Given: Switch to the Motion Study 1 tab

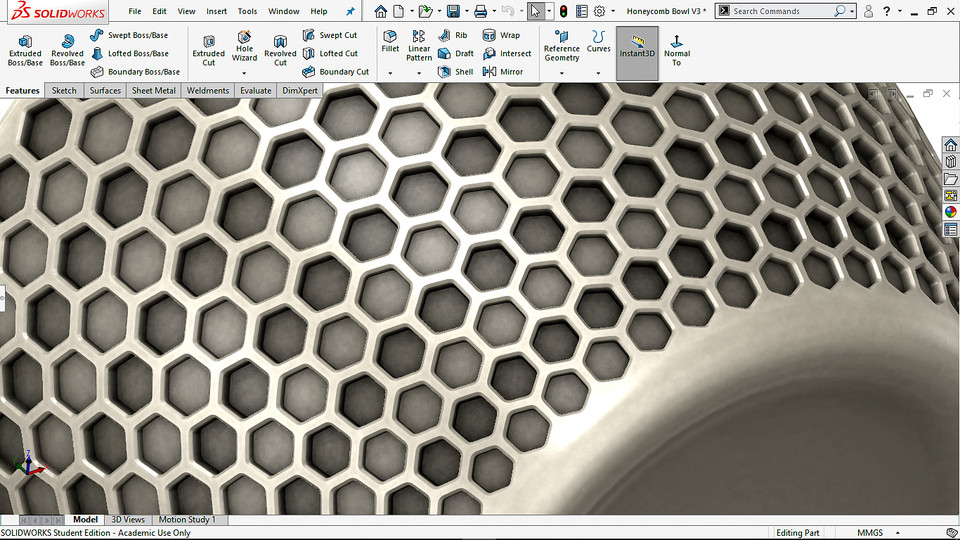Looking at the screenshot, I should (187, 520).
